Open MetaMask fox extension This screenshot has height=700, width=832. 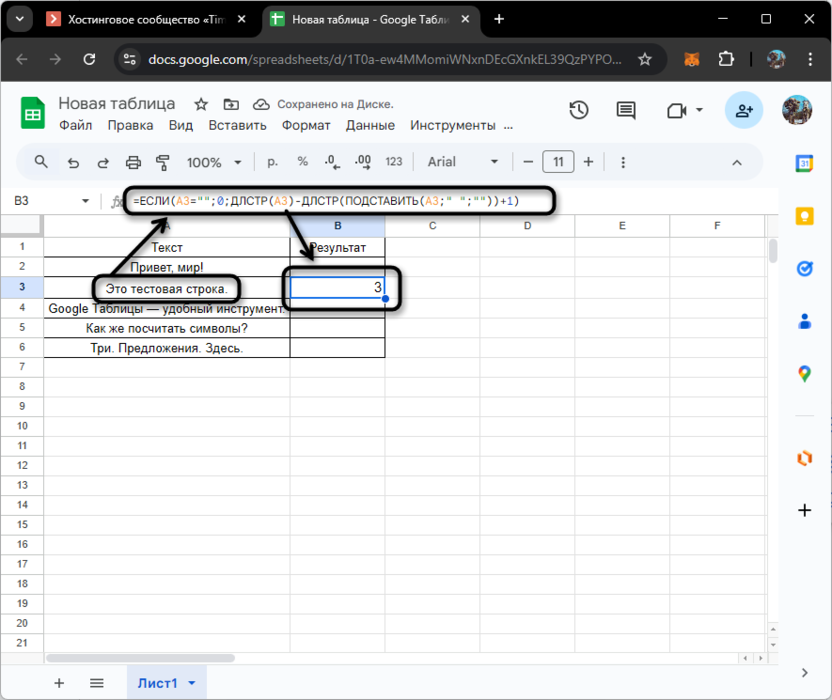click(x=691, y=59)
